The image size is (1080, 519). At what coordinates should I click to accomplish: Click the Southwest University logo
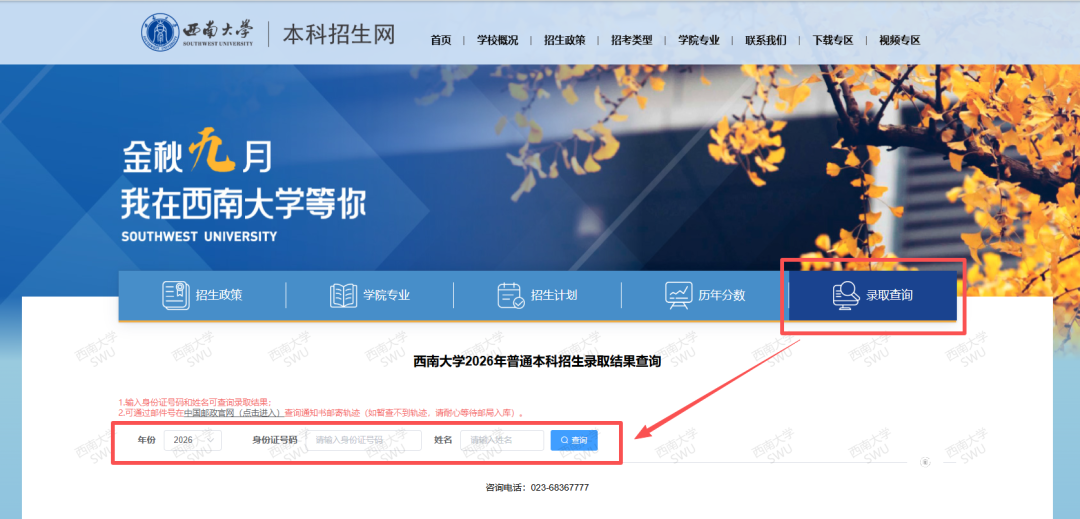tap(197, 32)
